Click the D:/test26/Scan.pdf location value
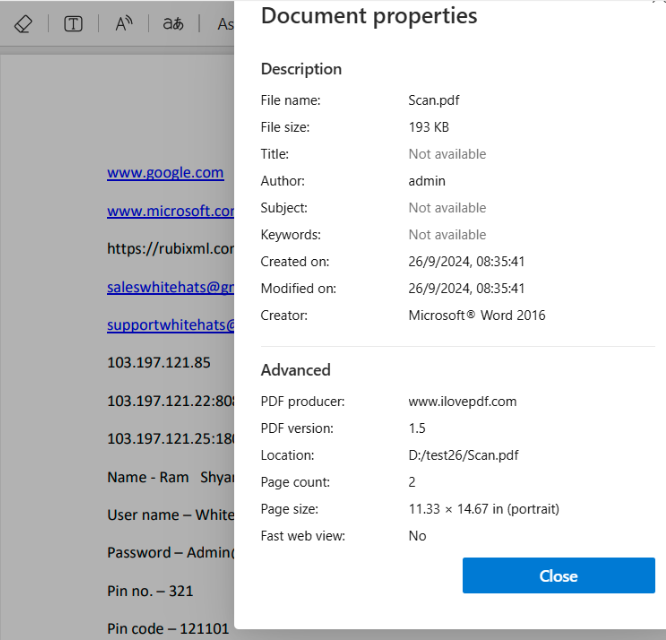 tap(463, 455)
